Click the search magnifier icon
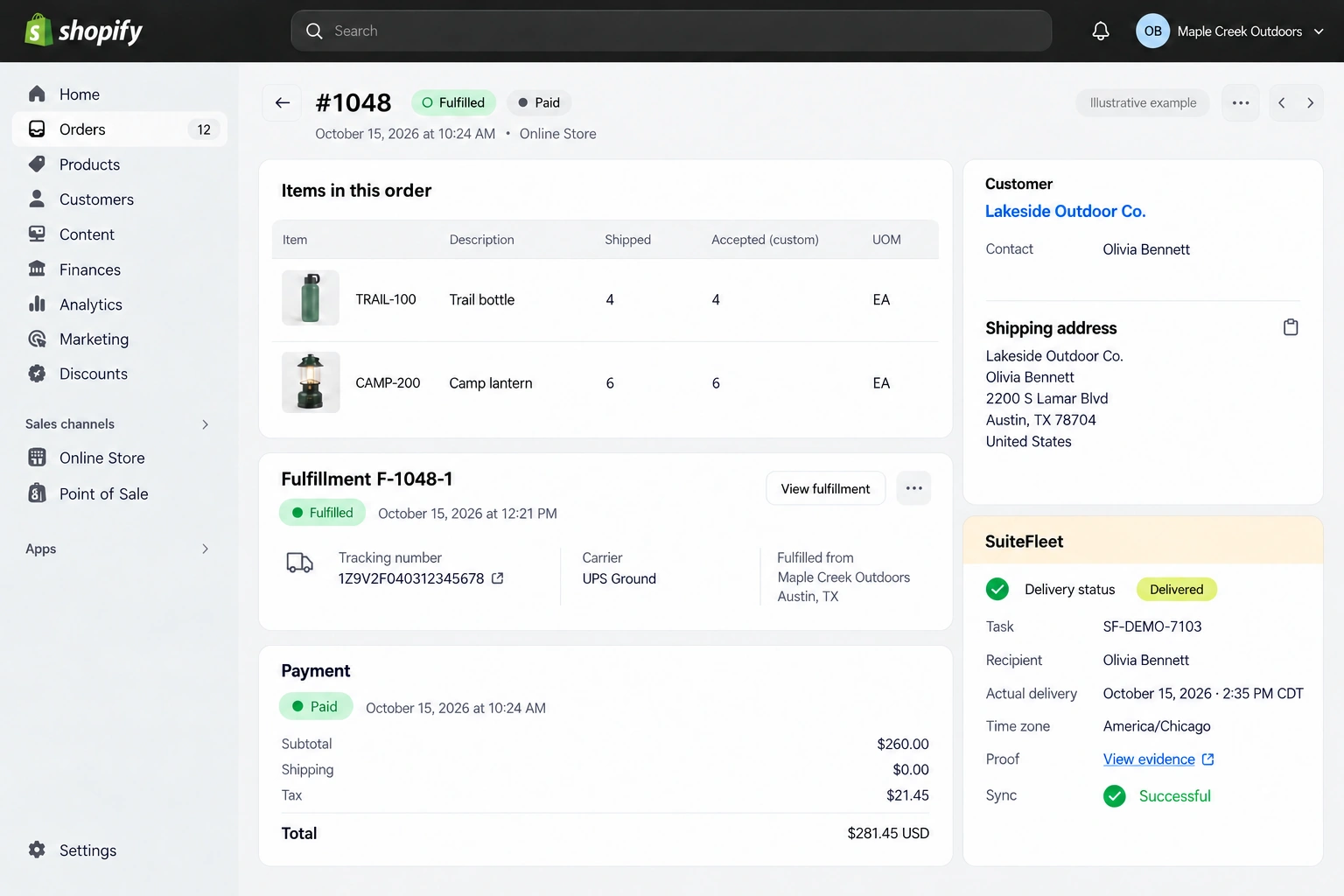 314,31
